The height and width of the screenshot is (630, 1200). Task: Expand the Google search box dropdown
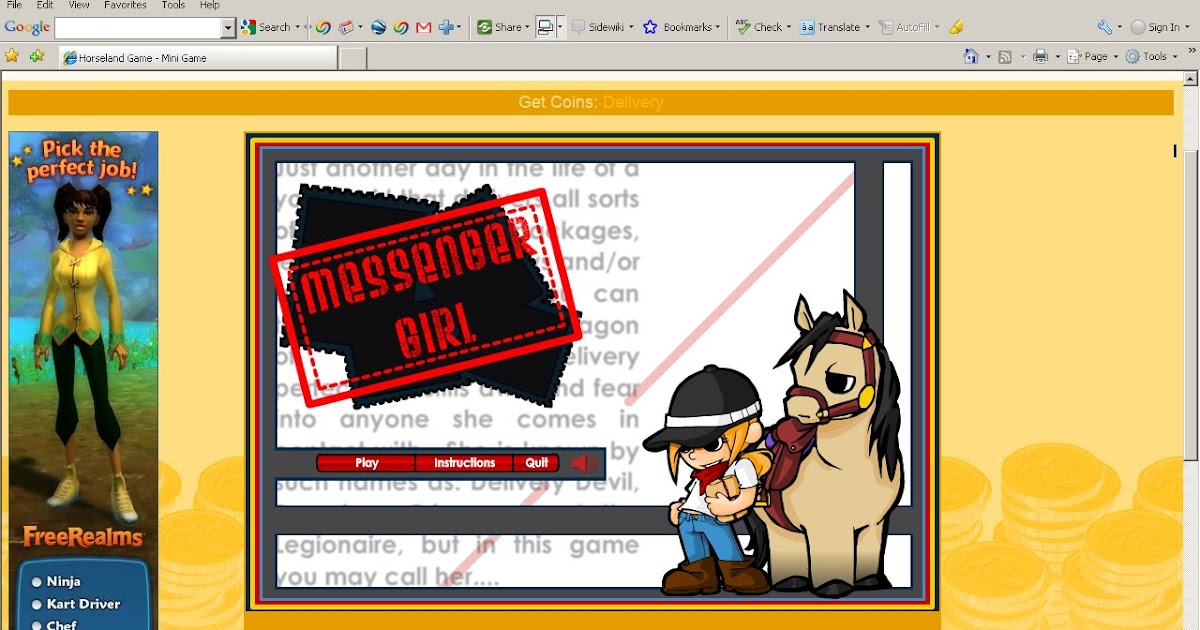tap(228, 27)
